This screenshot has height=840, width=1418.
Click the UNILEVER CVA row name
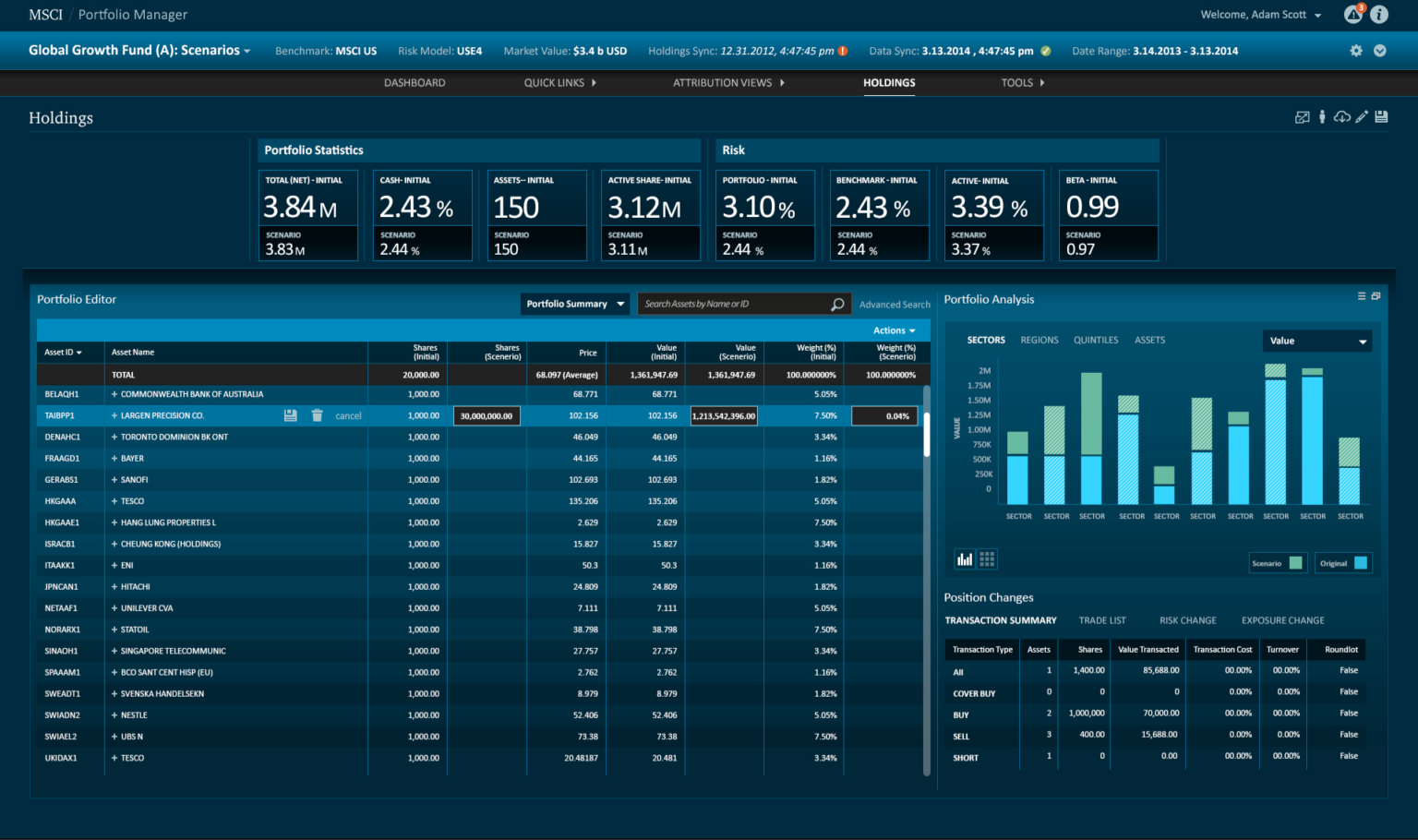(147, 608)
